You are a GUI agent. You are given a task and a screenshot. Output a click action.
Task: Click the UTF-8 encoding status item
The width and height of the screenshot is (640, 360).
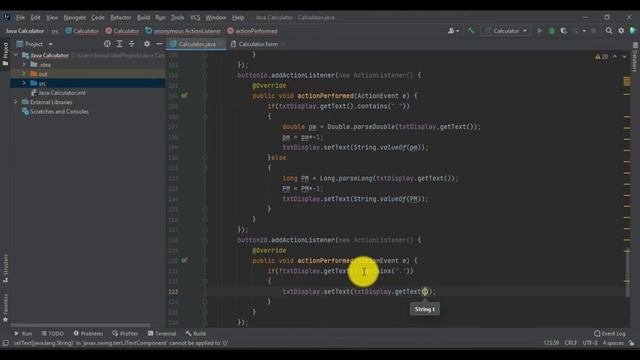(590, 343)
